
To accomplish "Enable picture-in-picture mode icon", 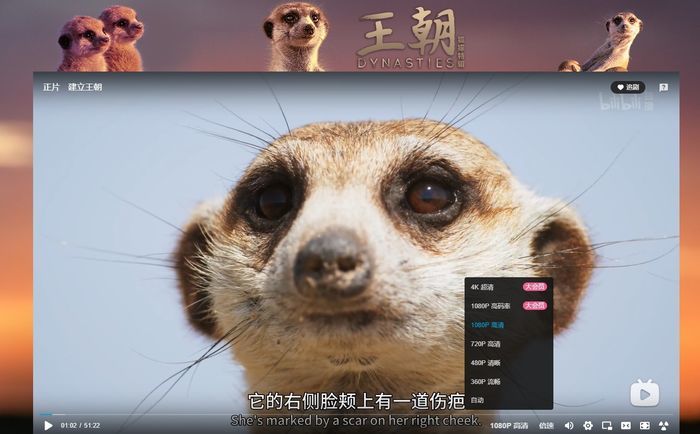I will point(607,426).
